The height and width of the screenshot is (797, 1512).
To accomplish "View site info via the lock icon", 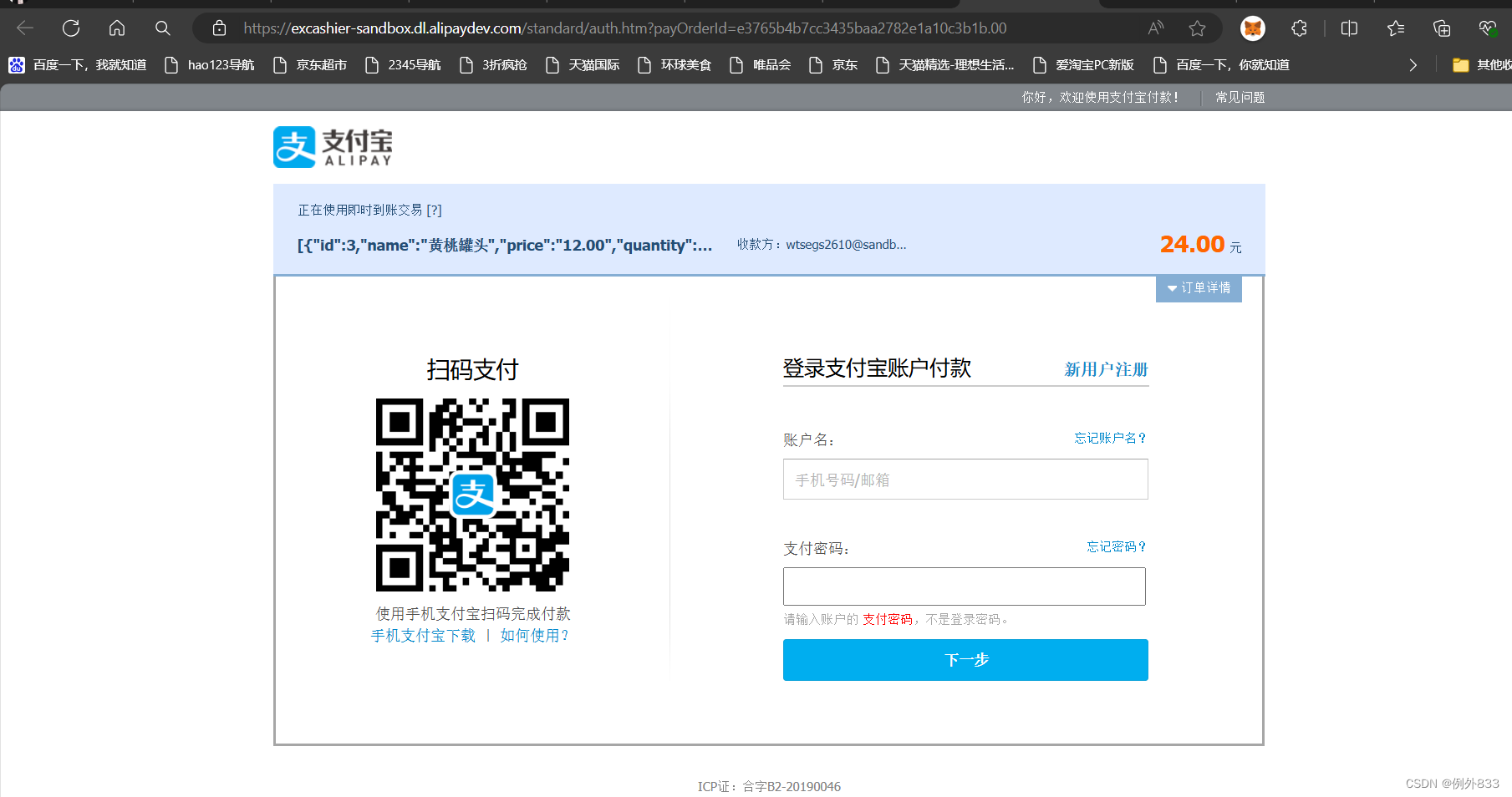I will (x=219, y=28).
